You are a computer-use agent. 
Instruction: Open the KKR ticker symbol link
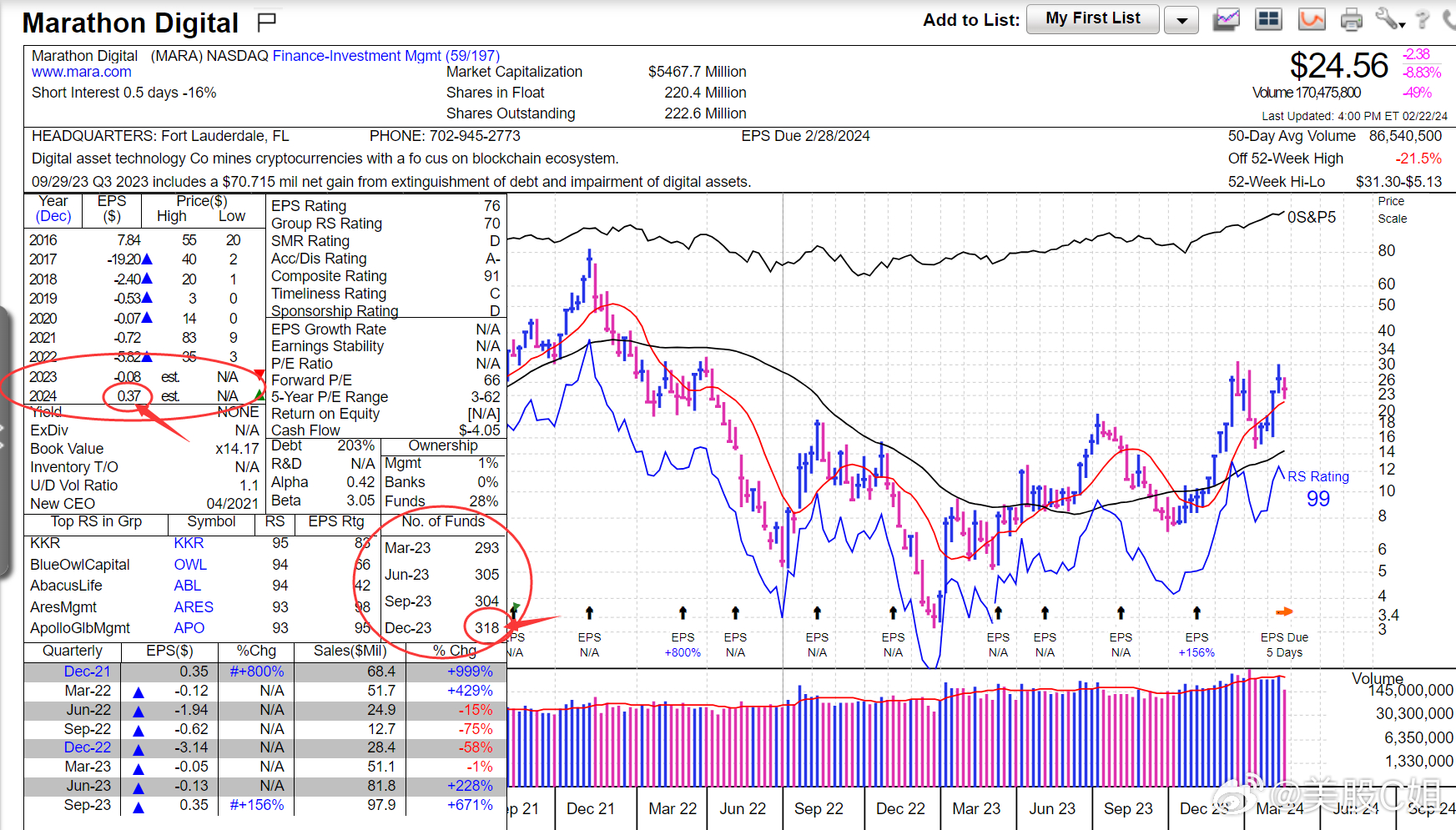pos(189,543)
